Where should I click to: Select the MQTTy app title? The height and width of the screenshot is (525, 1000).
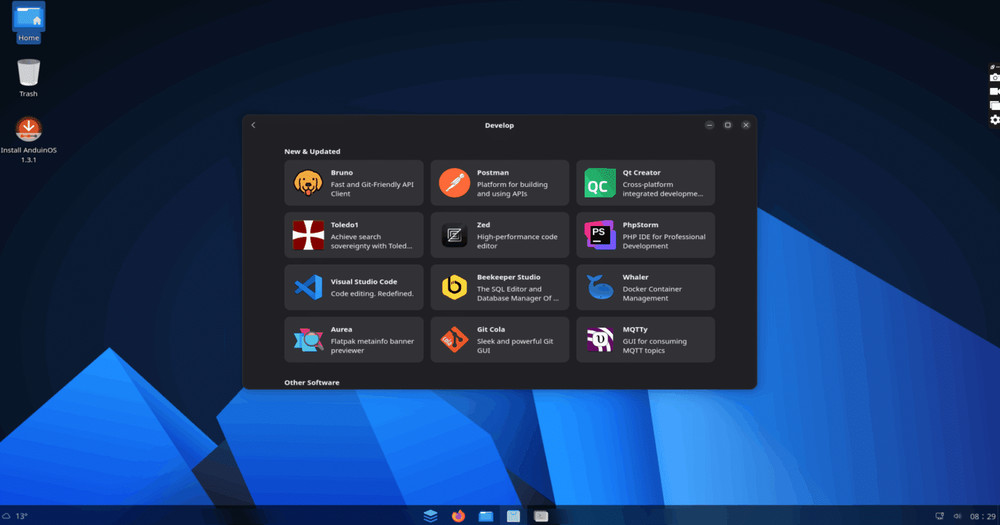pyautogui.click(x=635, y=330)
